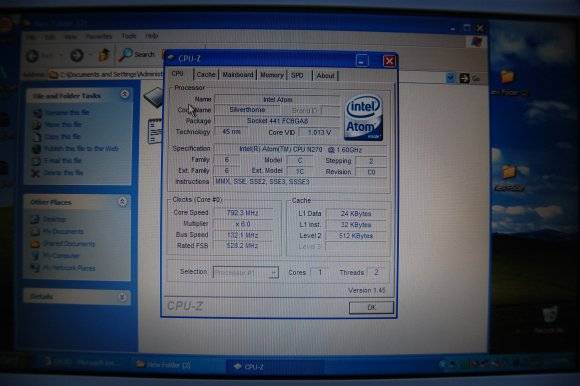
Task: Open the Help menu
Action: click(x=152, y=36)
